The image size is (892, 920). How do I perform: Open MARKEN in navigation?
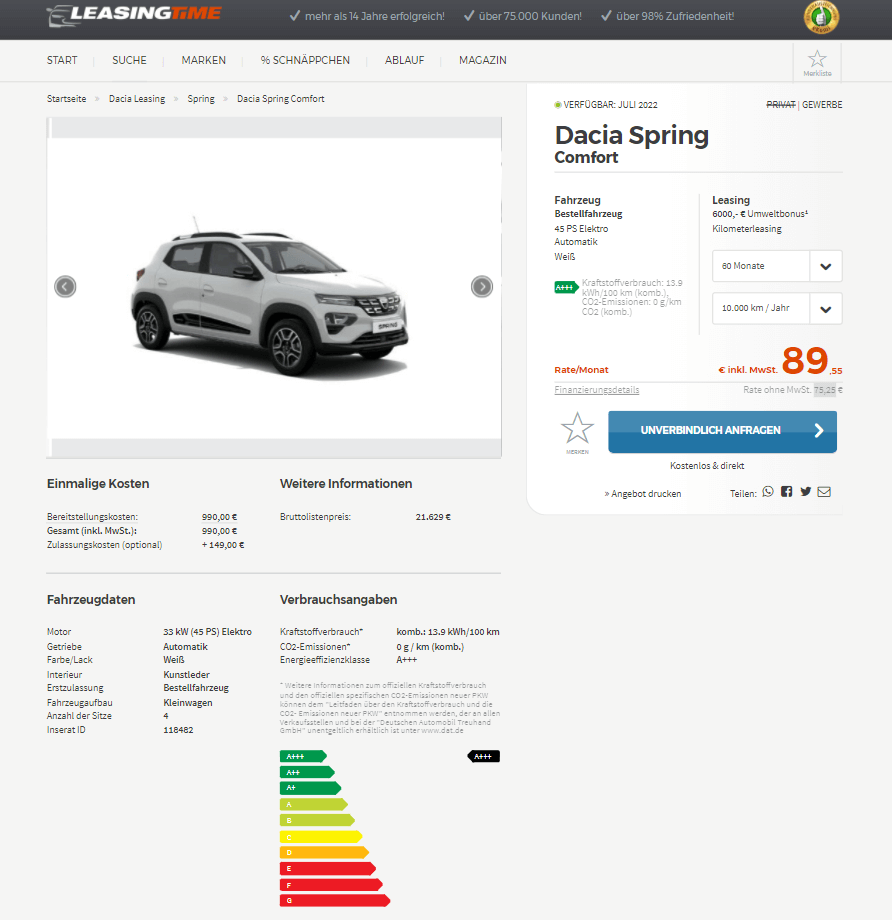click(204, 60)
